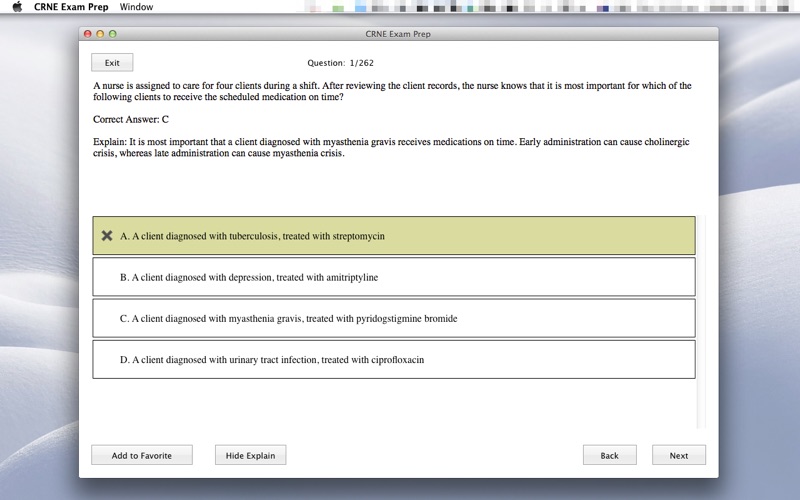Viewport: 800px width, 500px height.
Task: Open the CRNE Exam Prep menu
Action: (x=71, y=7)
